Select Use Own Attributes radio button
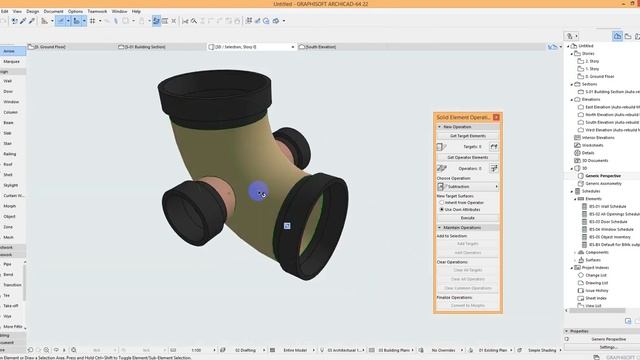Screen dimensions: 640x360 441,209
